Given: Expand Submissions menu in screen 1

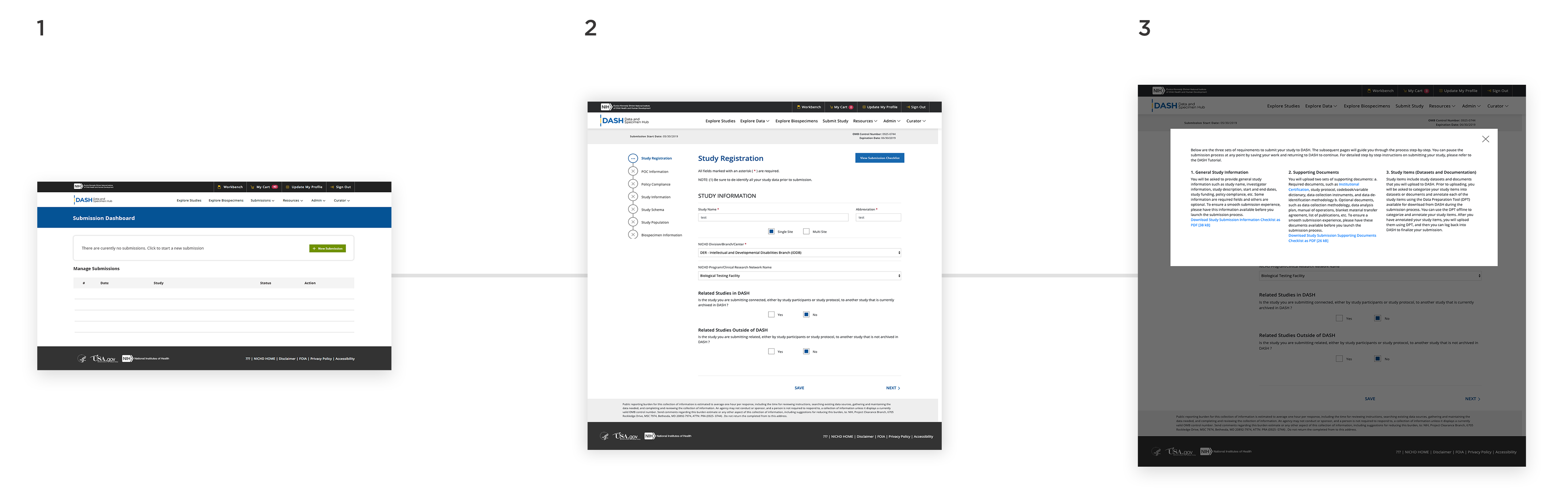Looking at the screenshot, I should [x=262, y=201].
